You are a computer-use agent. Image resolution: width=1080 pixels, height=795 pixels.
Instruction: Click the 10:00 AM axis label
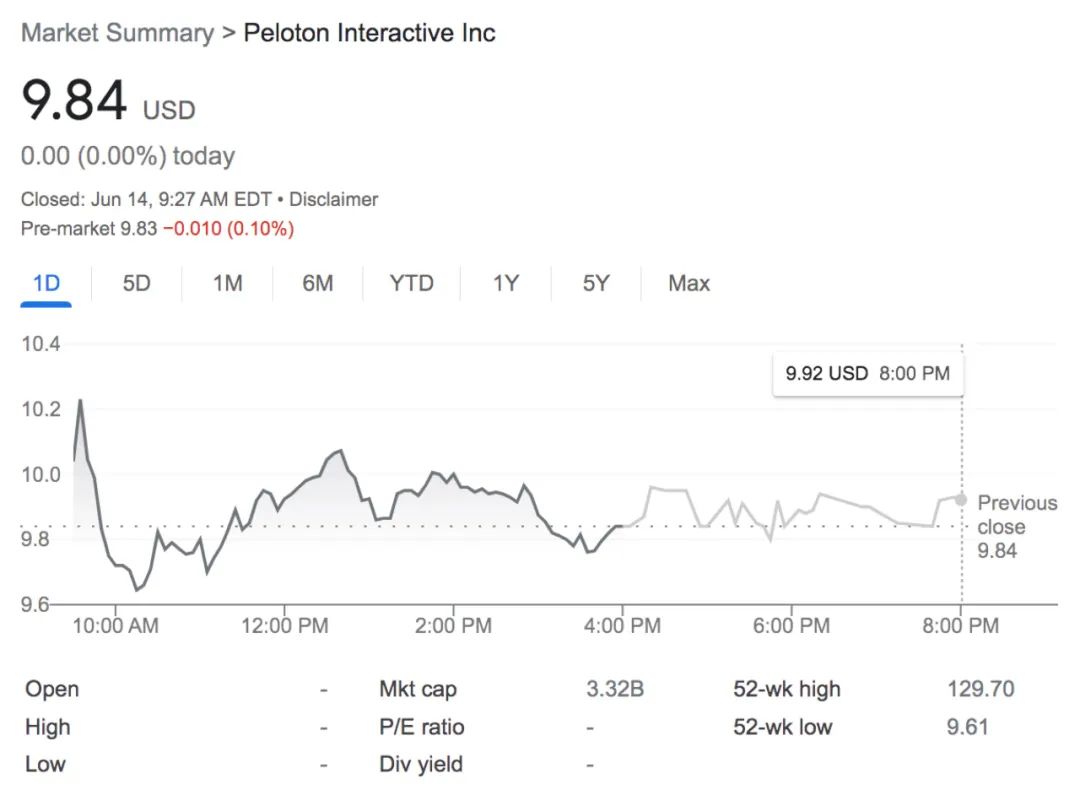(116, 626)
